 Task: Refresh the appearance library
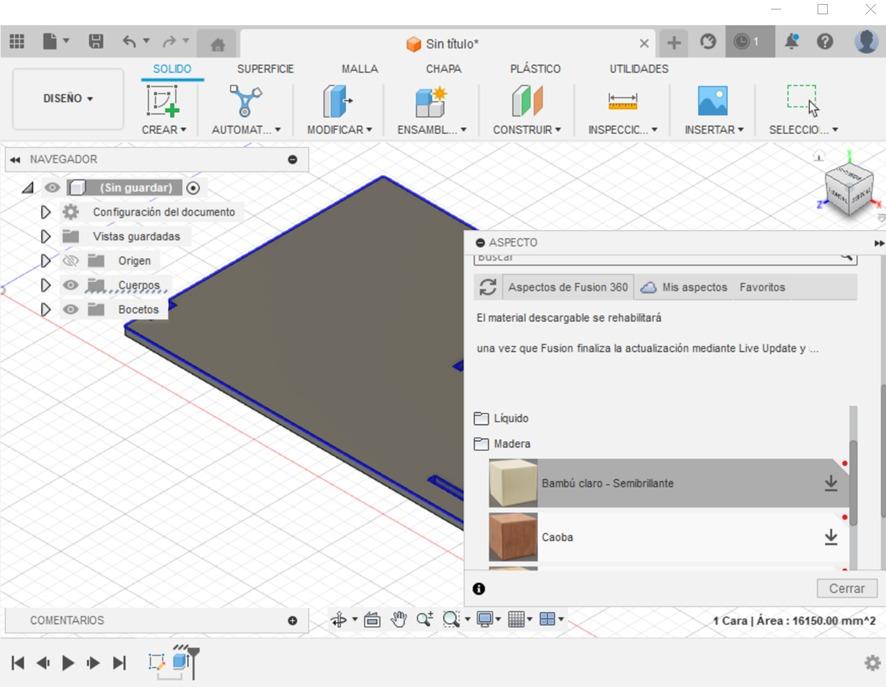488,287
